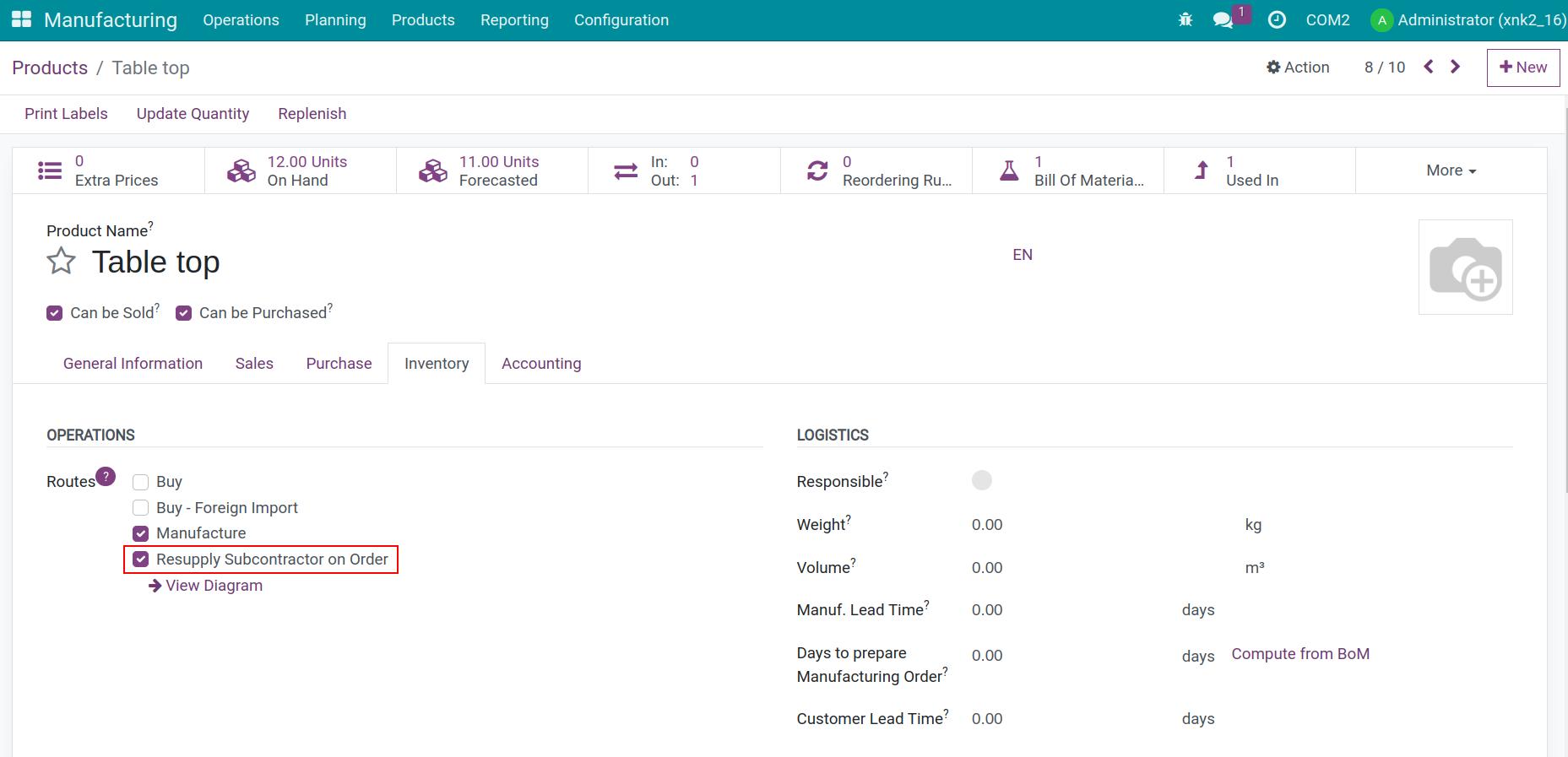
Task: Open the View Diagram link
Action: click(x=205, y=586)
